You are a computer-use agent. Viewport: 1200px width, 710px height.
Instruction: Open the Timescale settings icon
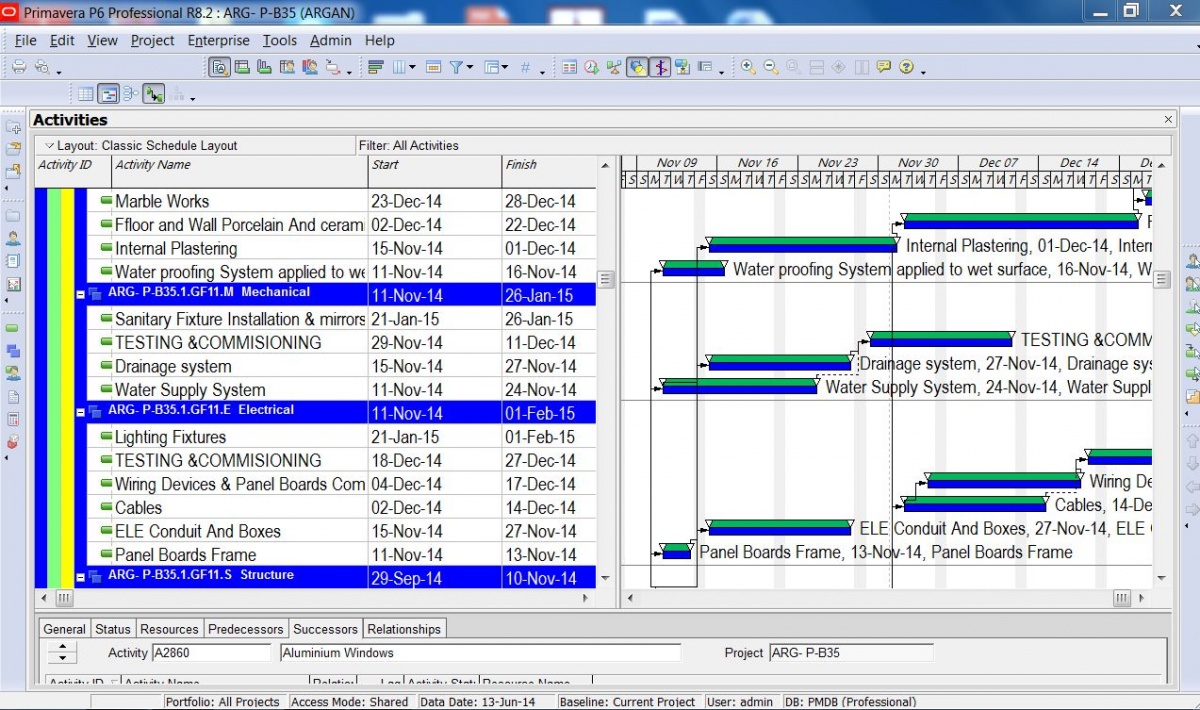pos(433,67)
